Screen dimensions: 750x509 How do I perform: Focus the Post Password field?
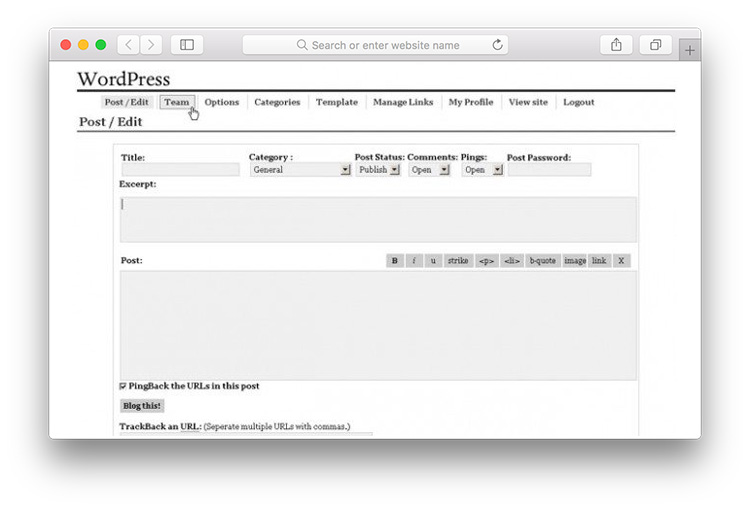549,169
